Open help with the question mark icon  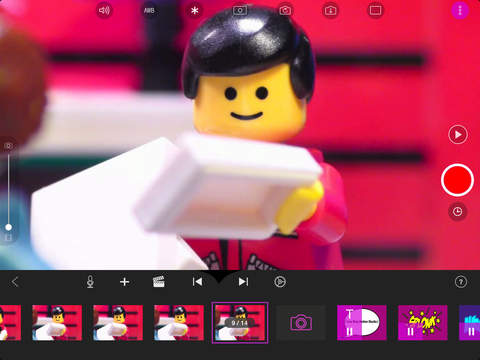tap(461, 282)
